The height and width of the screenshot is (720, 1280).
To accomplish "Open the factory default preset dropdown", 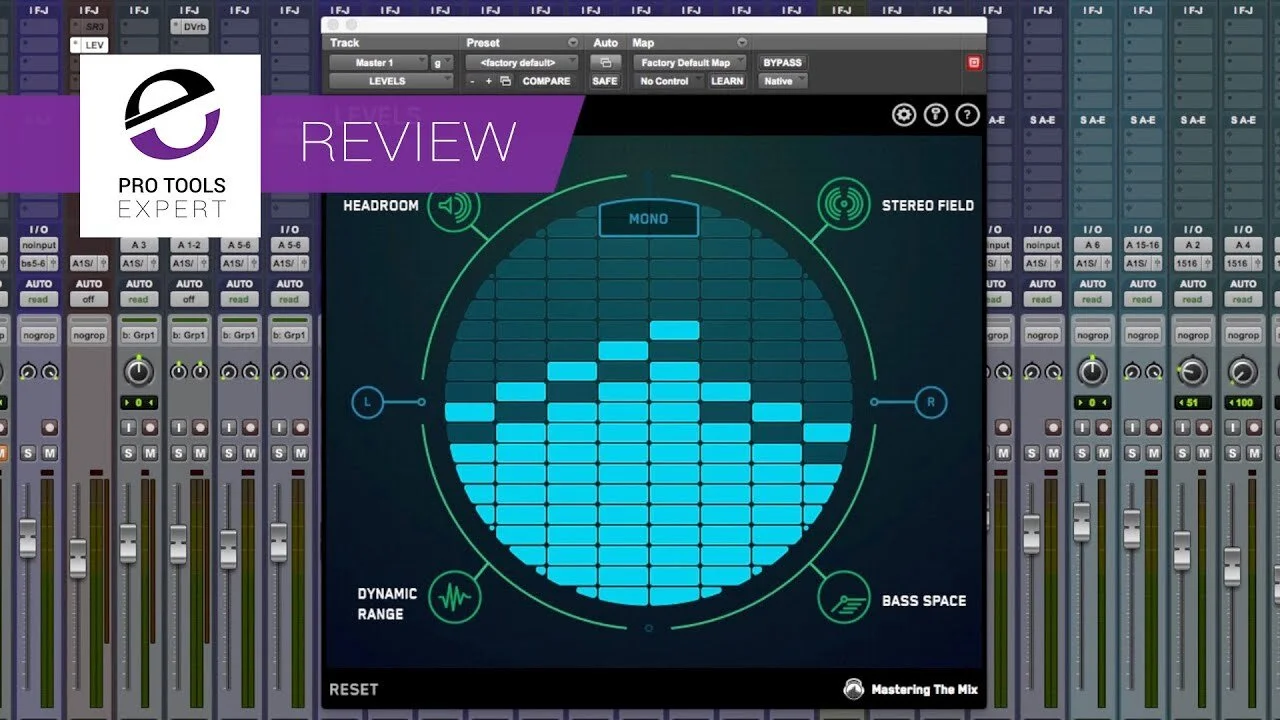I will pyautogui.click(x=522, y=62).
